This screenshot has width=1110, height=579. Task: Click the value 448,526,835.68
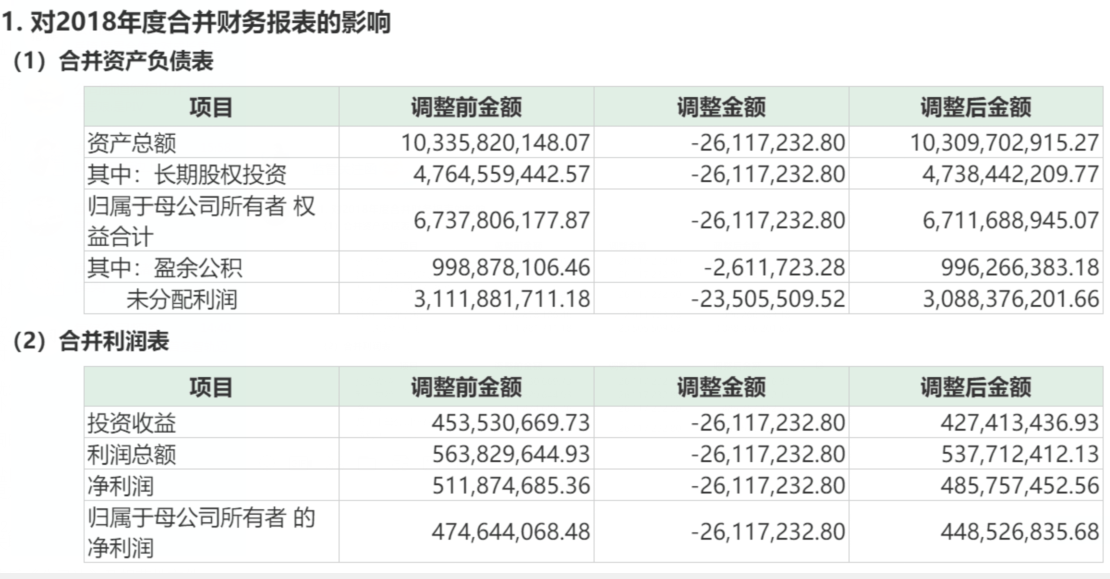coord(1017,532)
